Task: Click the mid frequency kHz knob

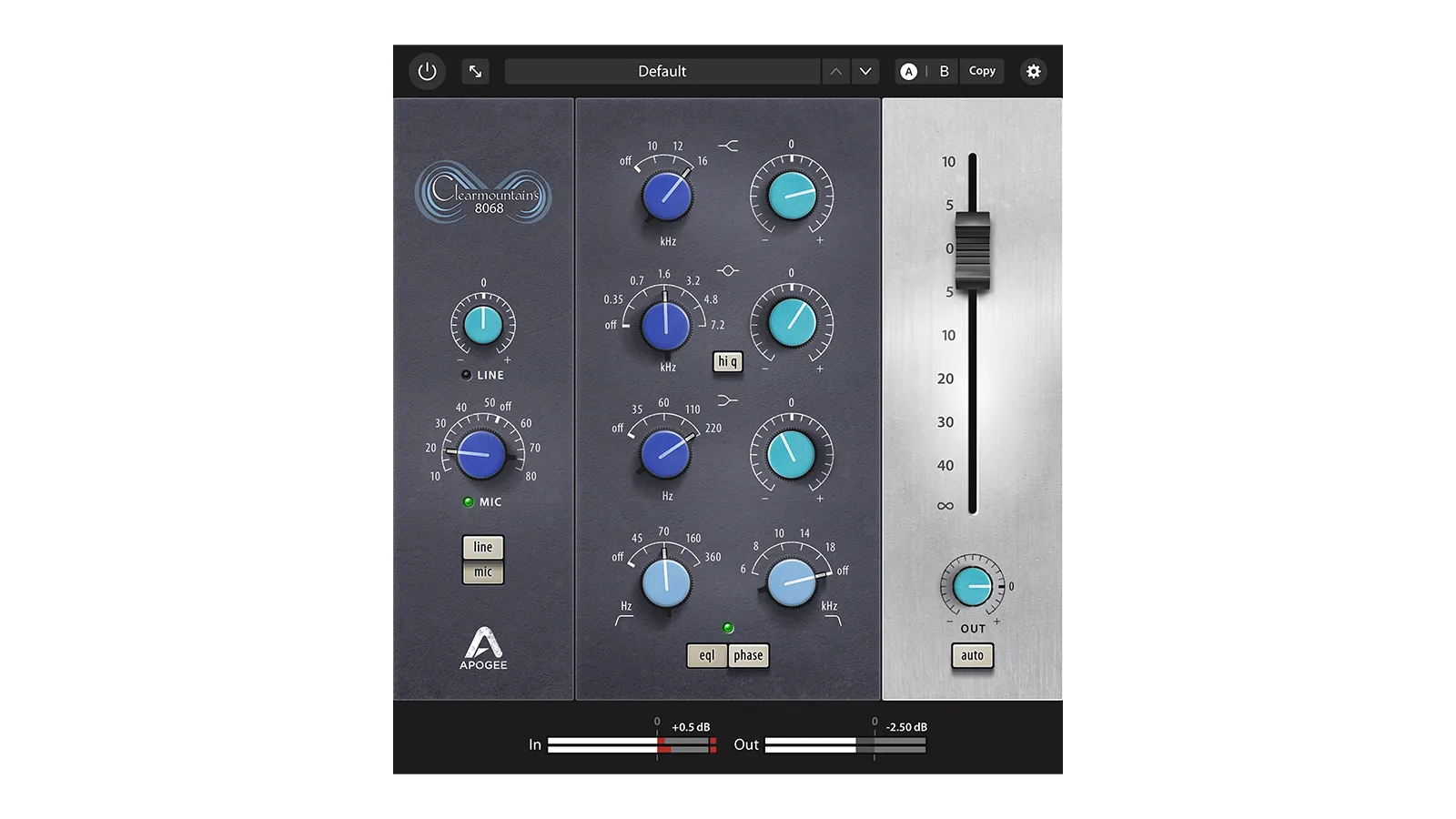Action: tap(666, 325)
